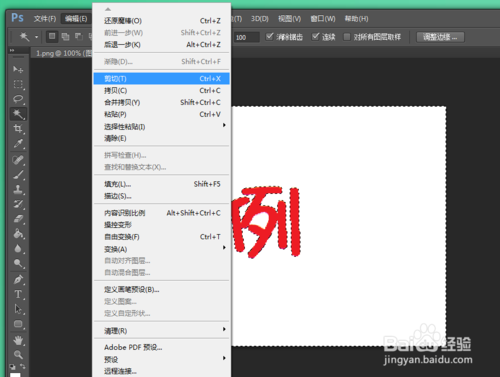
Task: Choose Add to Selection mode icon
Action: click(x=65, y=37)
